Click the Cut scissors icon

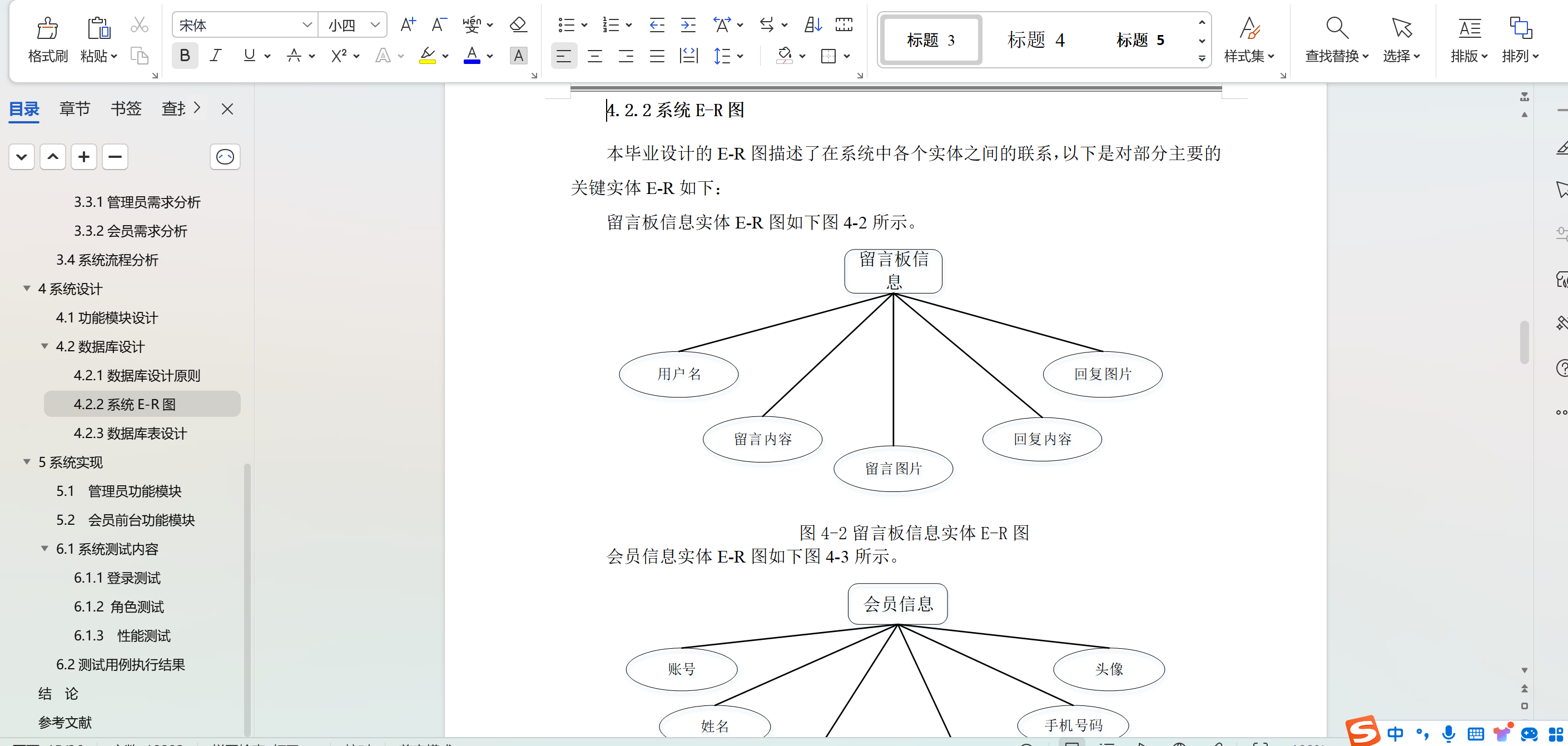140,25
